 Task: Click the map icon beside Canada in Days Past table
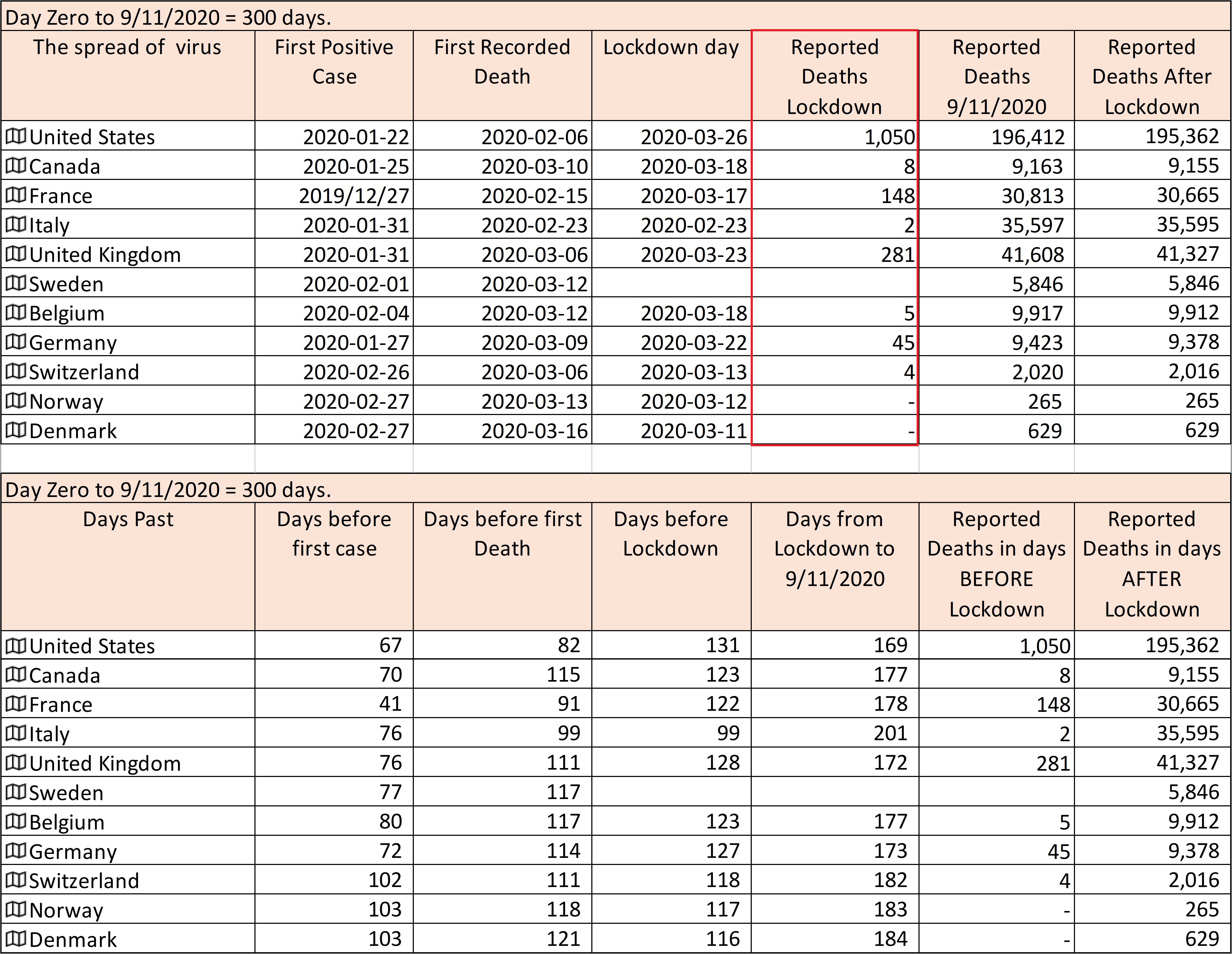(x=16, y=674)
